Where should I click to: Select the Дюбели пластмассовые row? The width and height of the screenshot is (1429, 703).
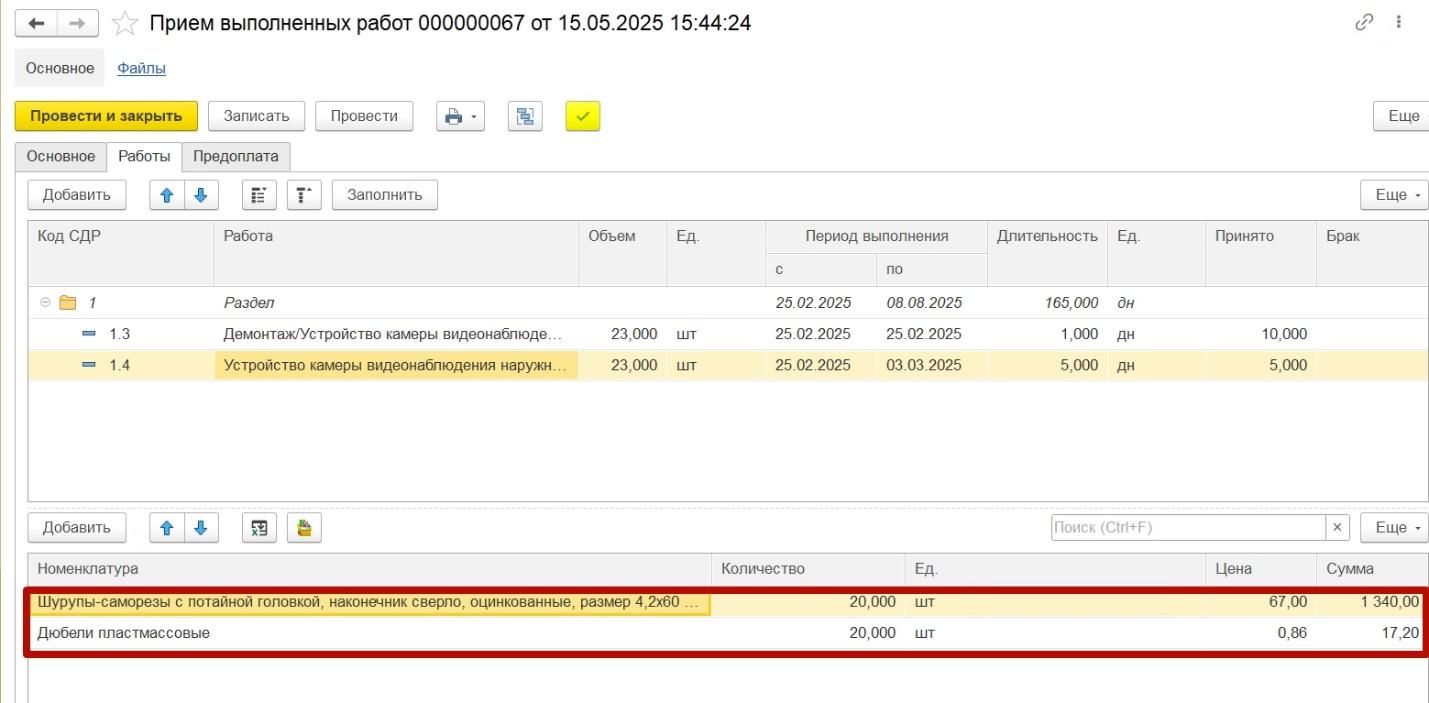coord(727,633)
